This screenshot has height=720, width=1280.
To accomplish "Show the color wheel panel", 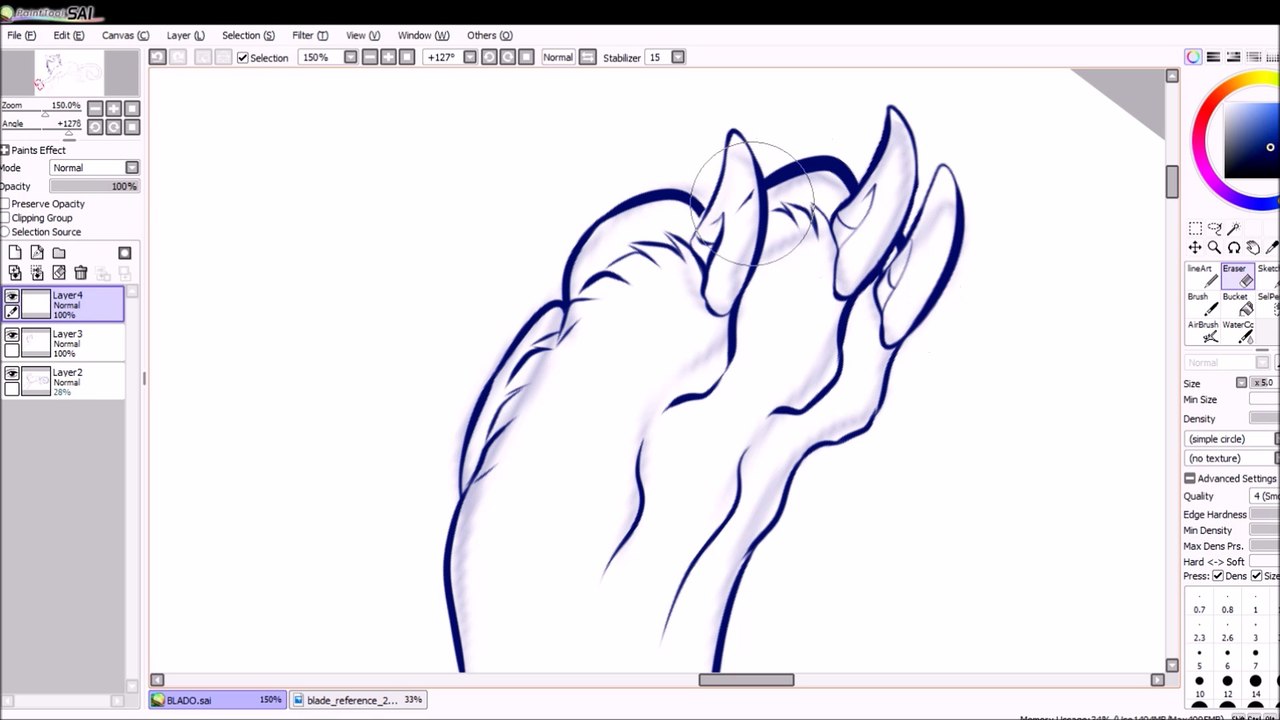I will (x=1193, y=57).
